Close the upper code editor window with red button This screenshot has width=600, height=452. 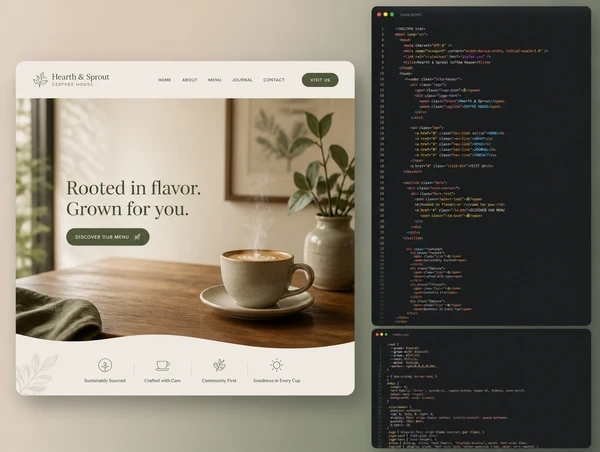pyautogui.click(x=379, y=15)
